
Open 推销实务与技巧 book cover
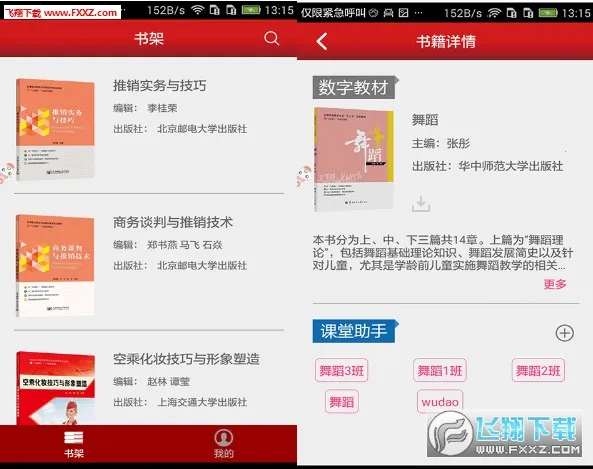55,129
